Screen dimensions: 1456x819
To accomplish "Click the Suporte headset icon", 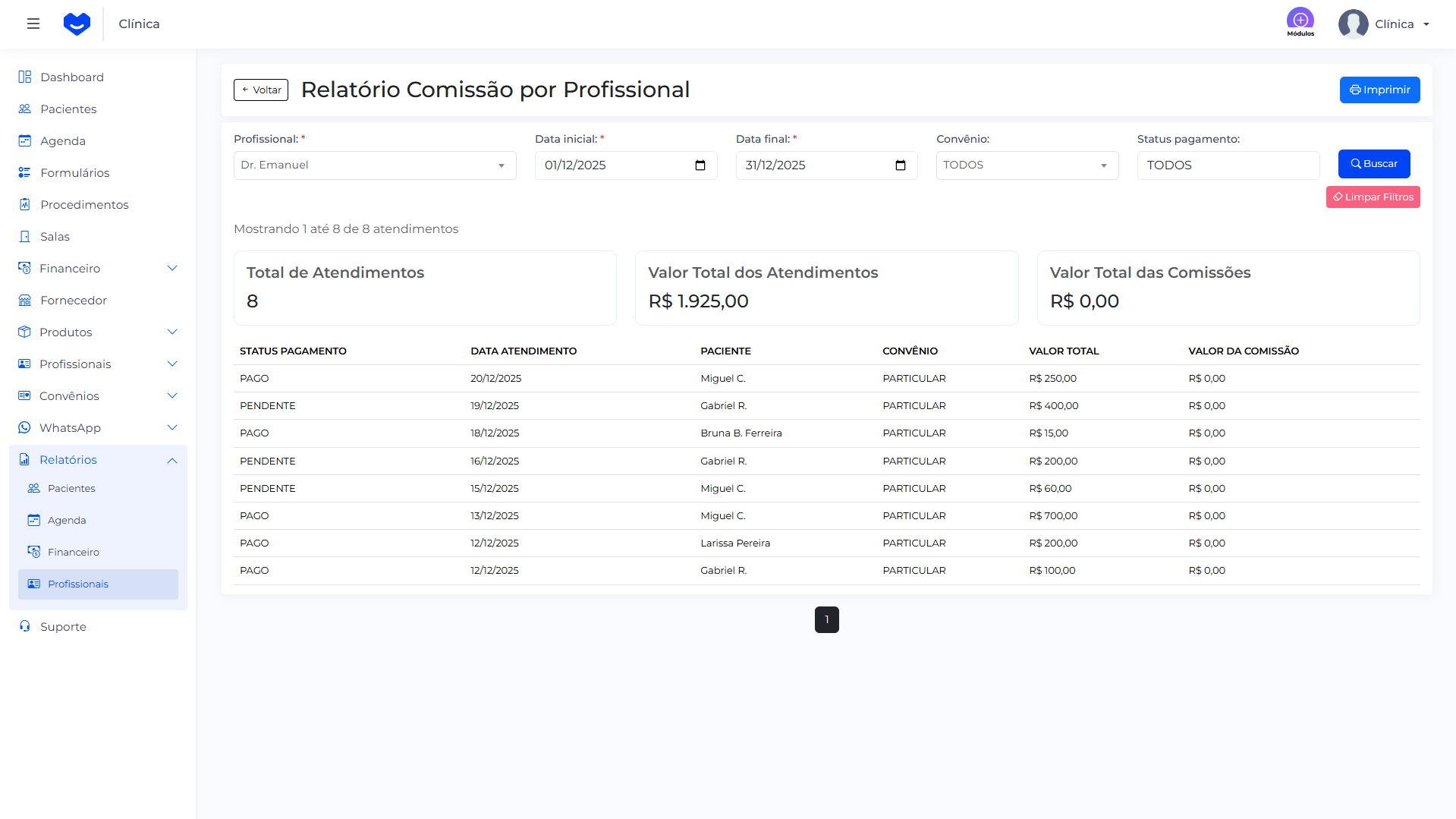I will coord(25,627).
